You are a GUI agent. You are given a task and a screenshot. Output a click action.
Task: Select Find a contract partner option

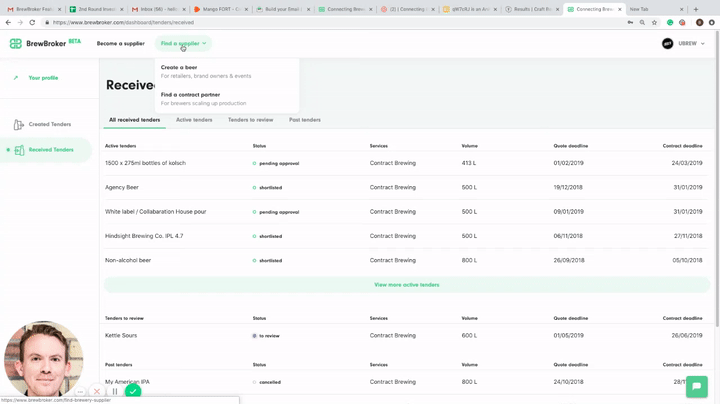(x=190, y=95)
